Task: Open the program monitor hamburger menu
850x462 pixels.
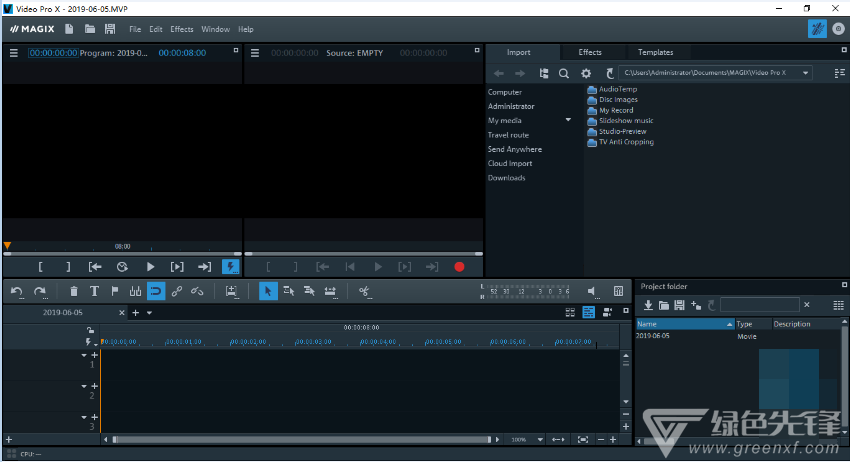Action: pos(14,53)
